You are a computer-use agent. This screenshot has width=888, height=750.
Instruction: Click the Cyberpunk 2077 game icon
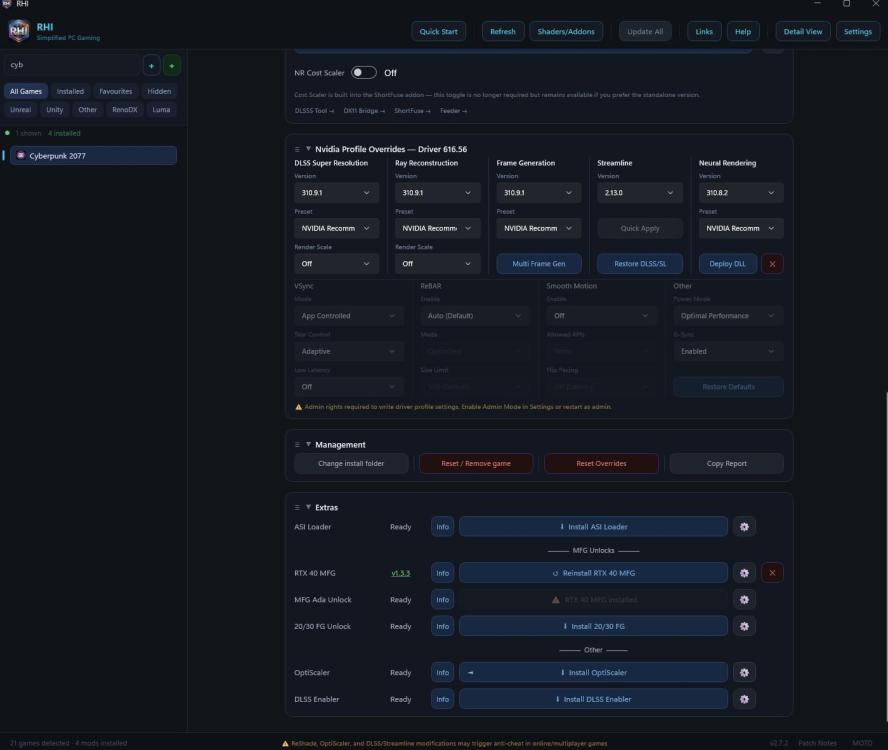click(21, 155)
